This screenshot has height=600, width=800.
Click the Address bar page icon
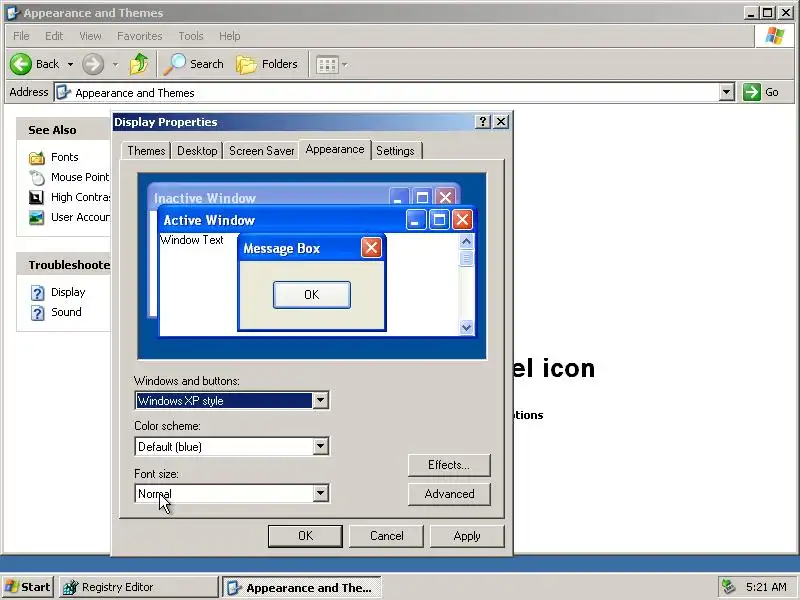63,92
